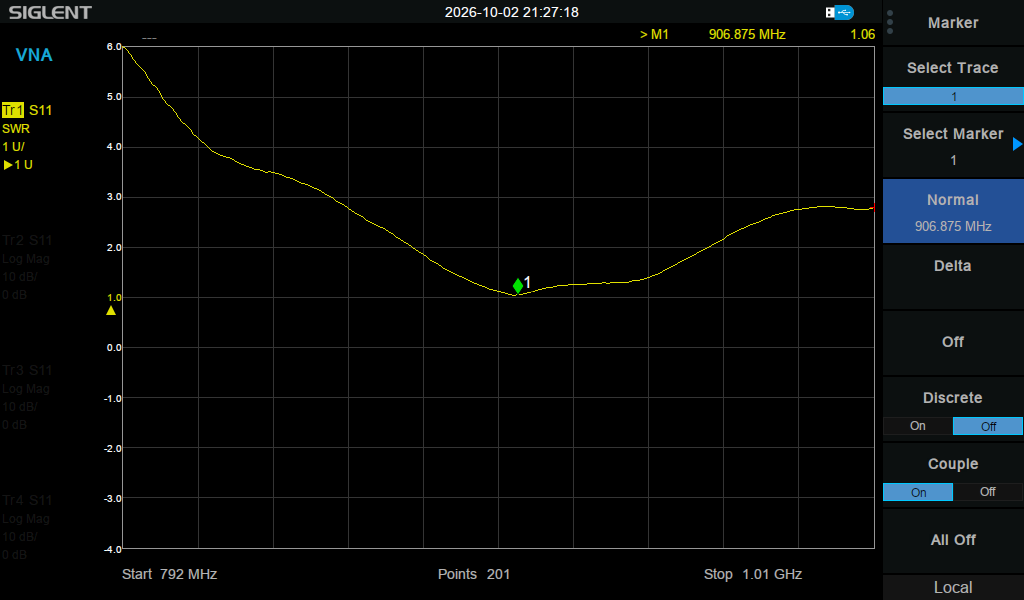
Task: Turn Discrete marker mode On
Action: coord(918,426)
